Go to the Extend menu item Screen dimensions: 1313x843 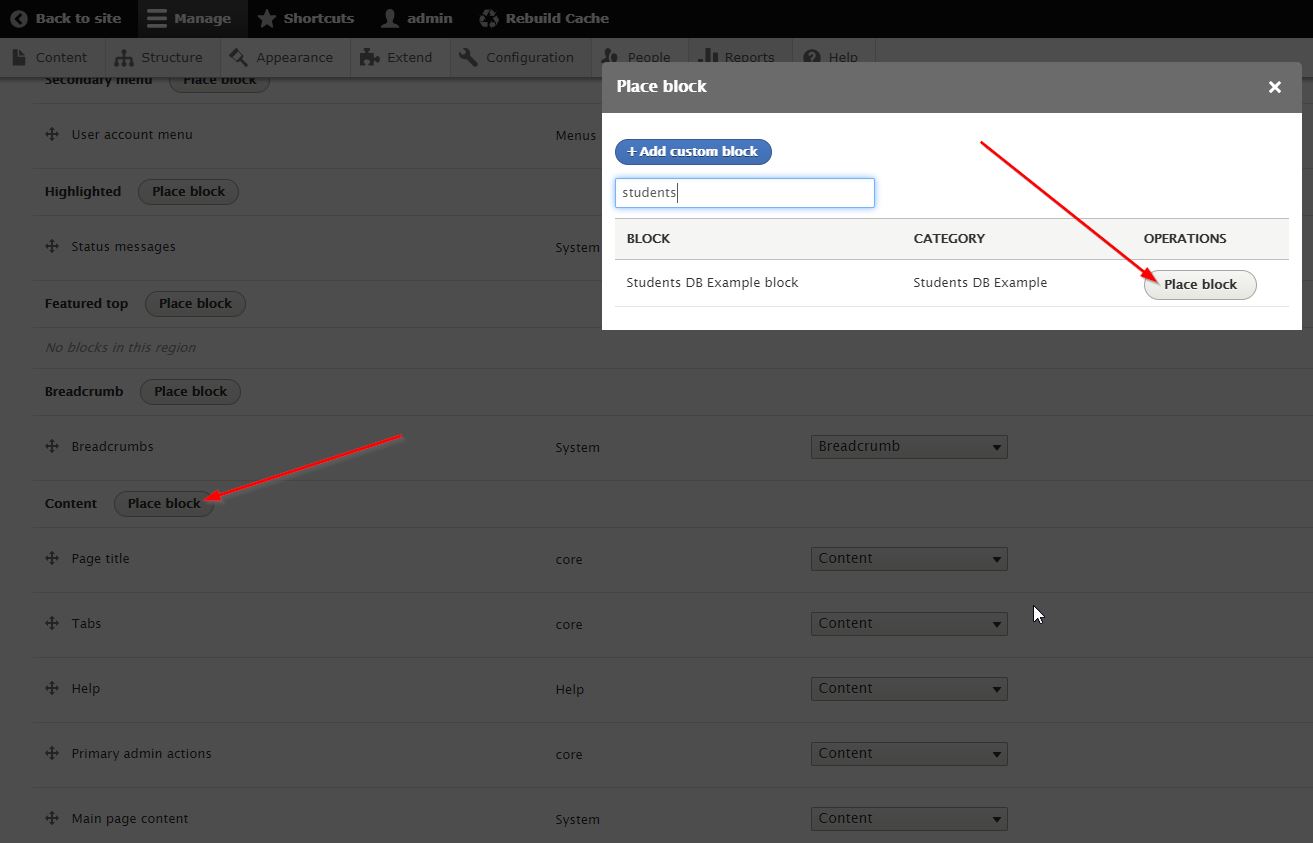(x=397, y=57)
